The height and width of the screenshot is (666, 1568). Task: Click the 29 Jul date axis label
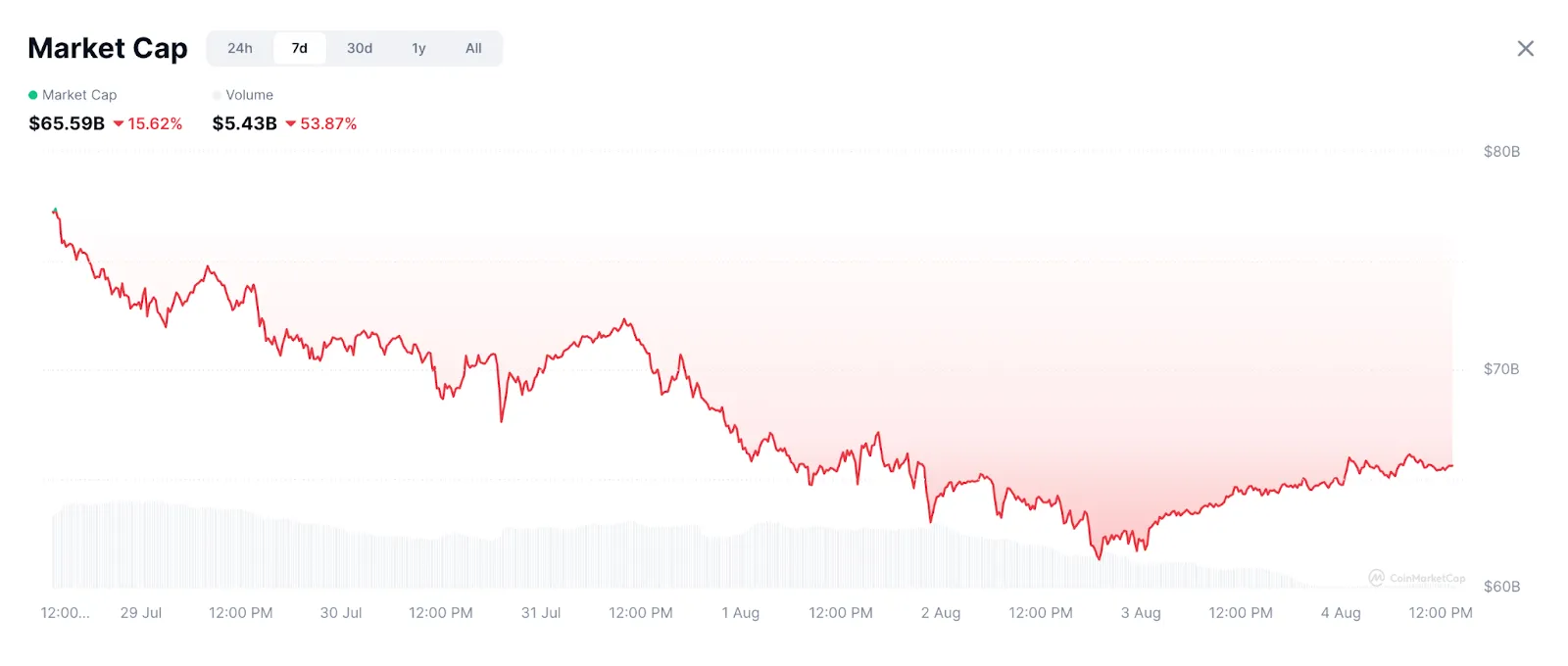(141, 613)
